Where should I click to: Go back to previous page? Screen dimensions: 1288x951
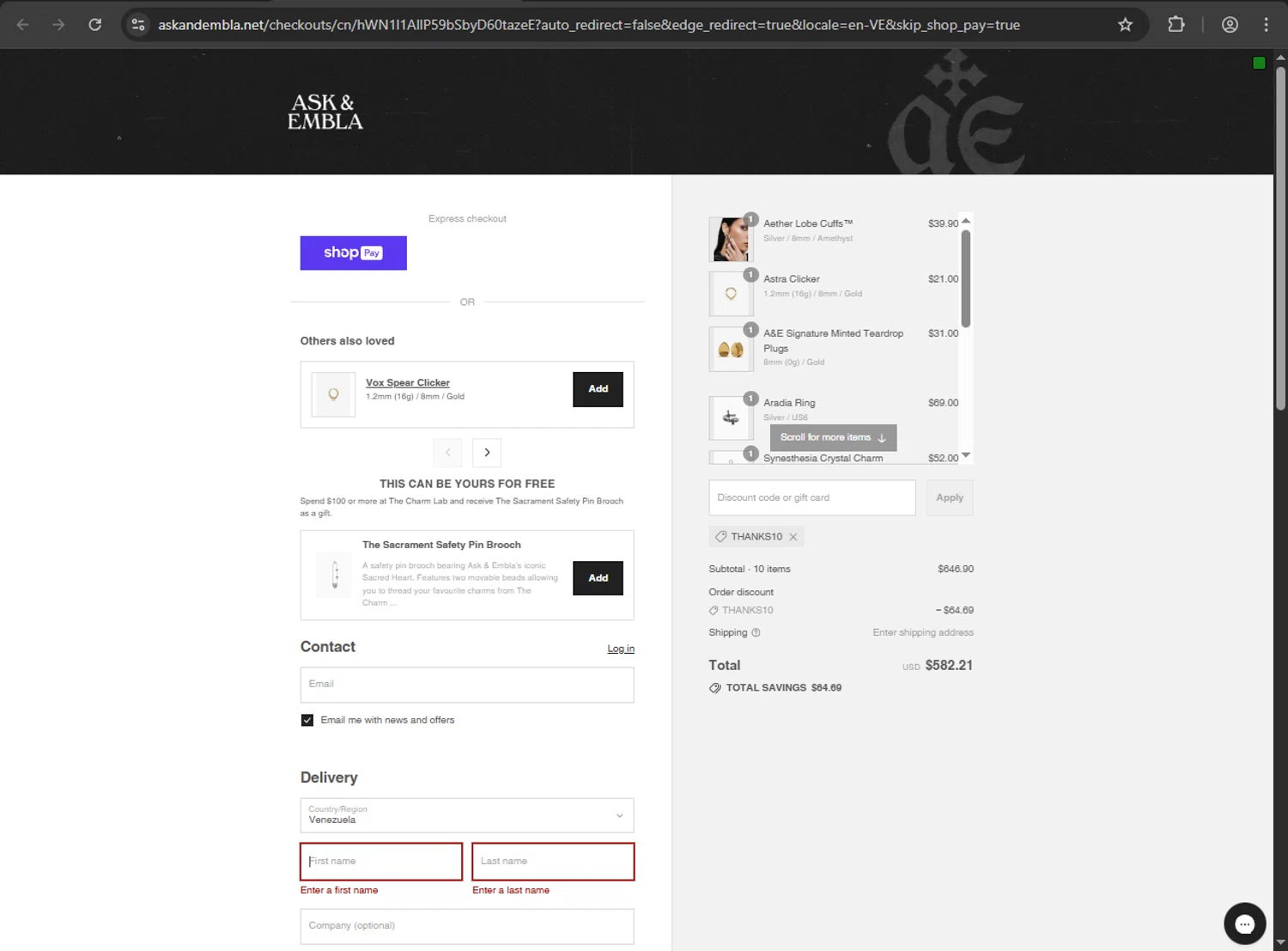[x=23, y=25]
